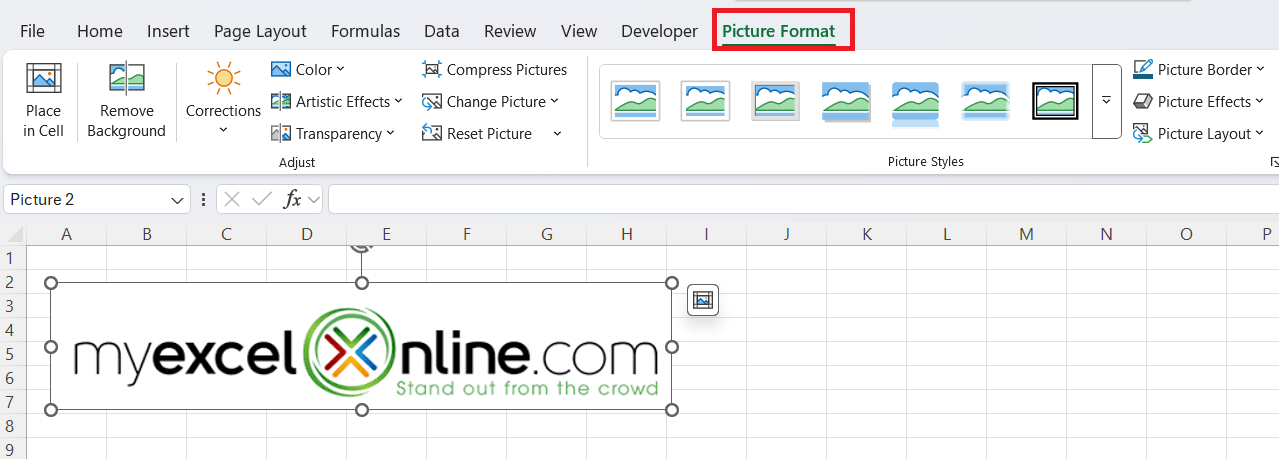Apply the sixth soft-edge picture style

coord(986,101)
